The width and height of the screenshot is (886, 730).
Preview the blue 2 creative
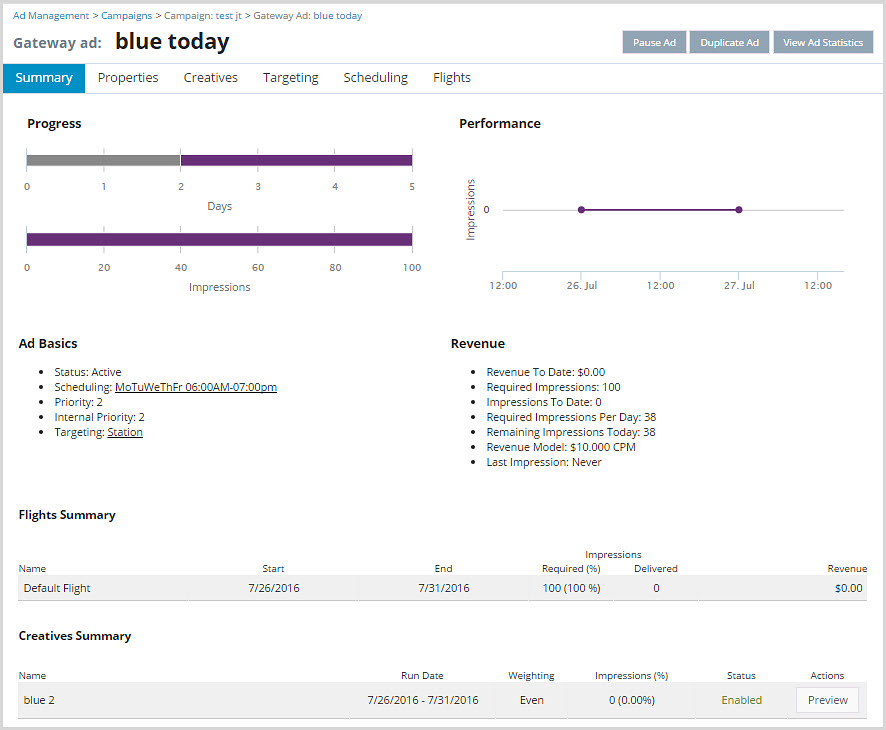[x=827, y=700]
